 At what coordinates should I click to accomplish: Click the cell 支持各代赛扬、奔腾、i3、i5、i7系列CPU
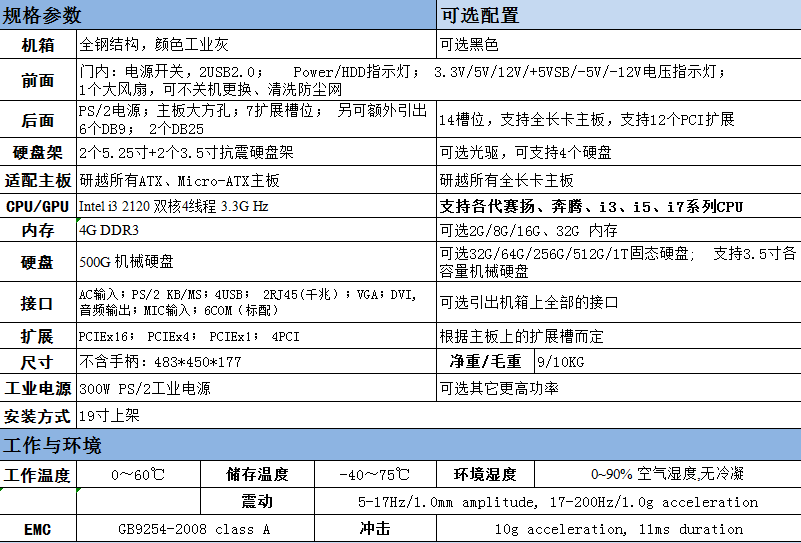(619, 206)
